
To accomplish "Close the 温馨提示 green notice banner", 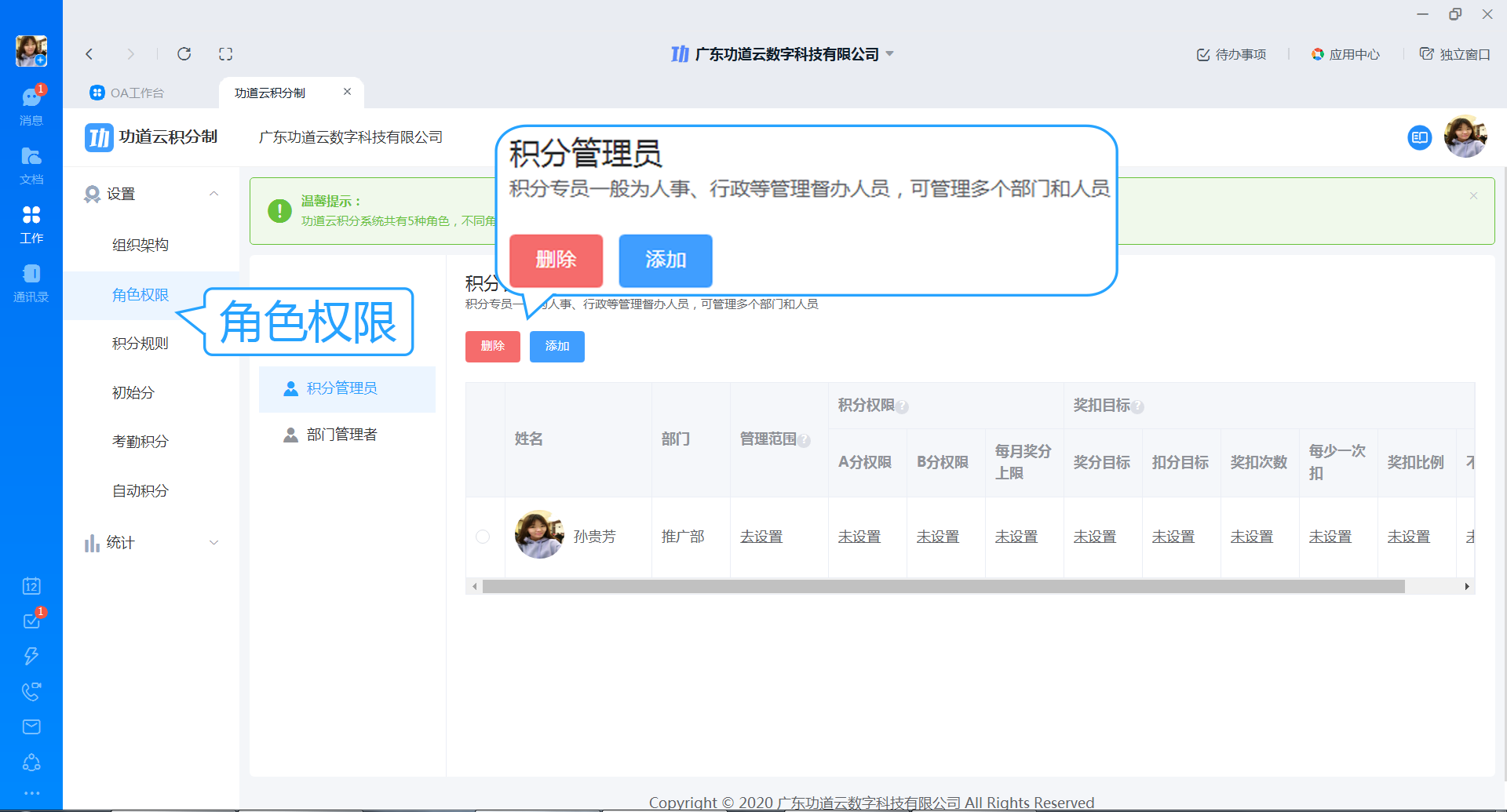I will click(x=1473, y=195).
